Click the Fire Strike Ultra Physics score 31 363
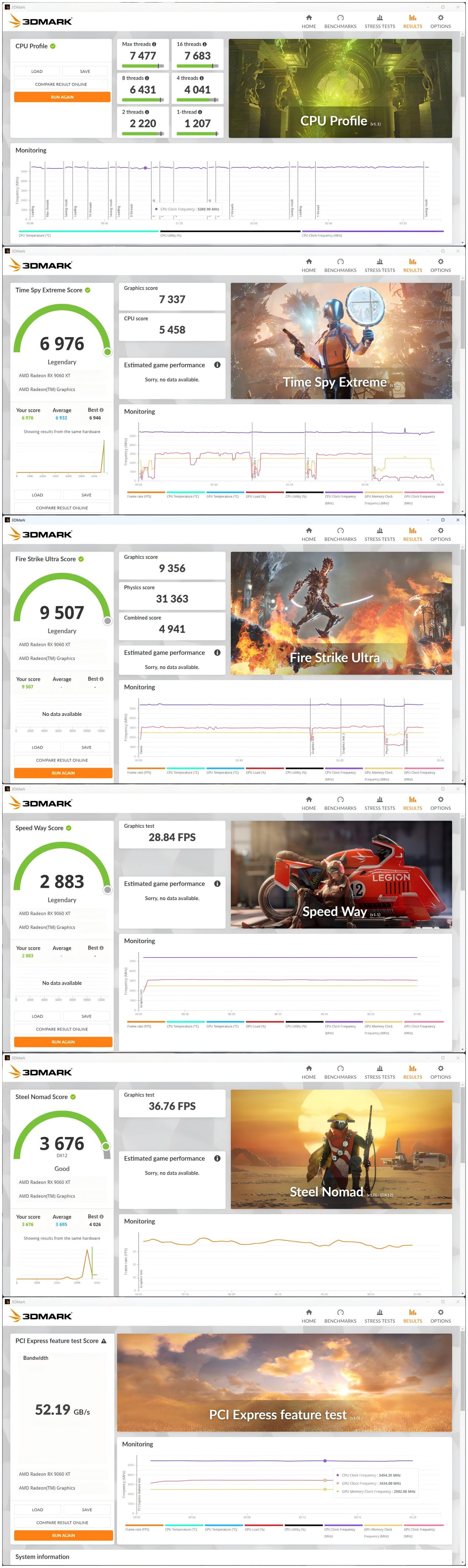The width and height of the screenshot is (468, 1568). tap(172, 599)
